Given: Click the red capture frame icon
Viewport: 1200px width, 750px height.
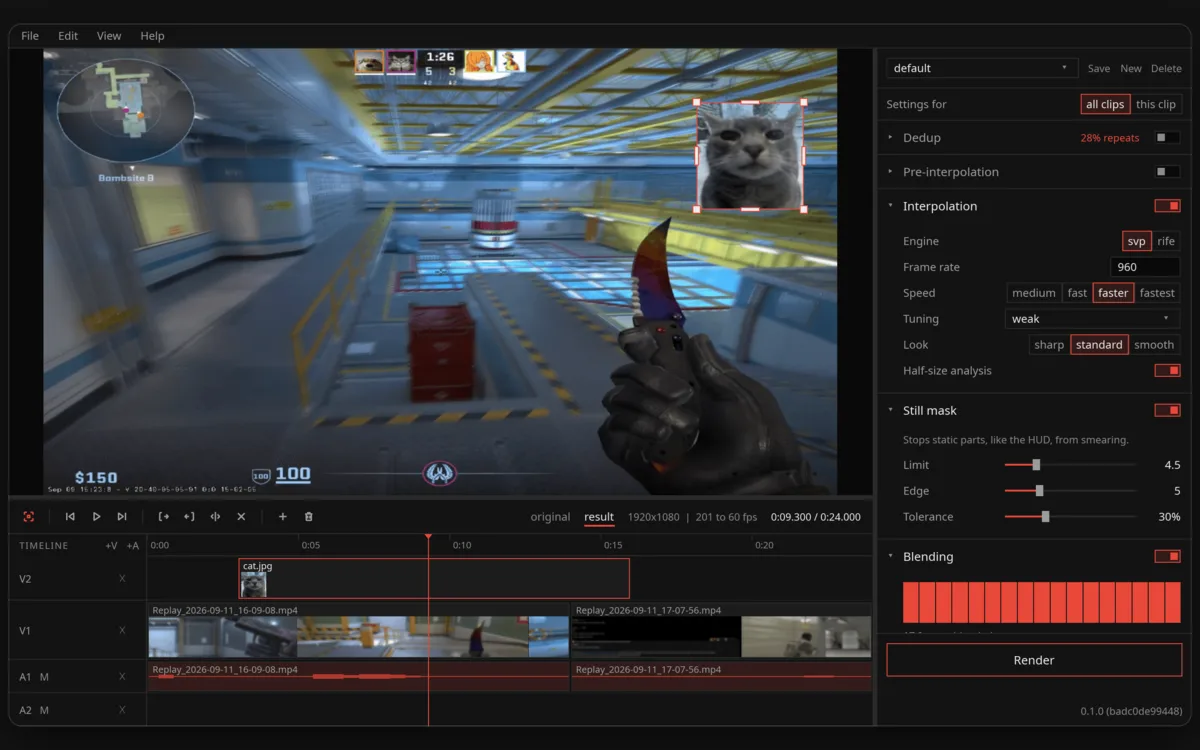Looking at the screenshot, I should pyautogui.click(x=28, y=517).
